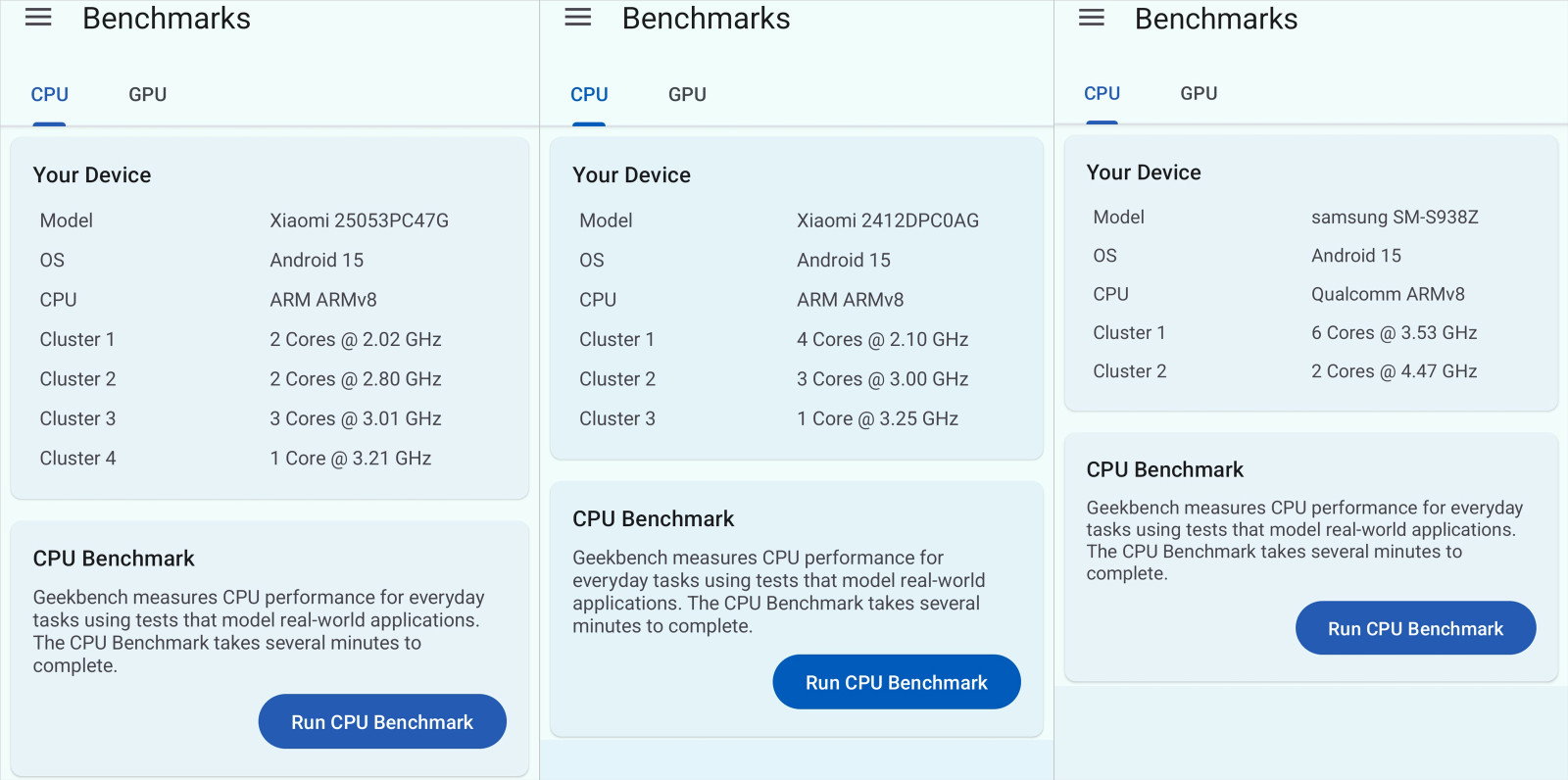Screen dimensions: 1568x780
Task: Open hamburger menu in Samsung SM-S938Z panel
Action: point(1091,18)
